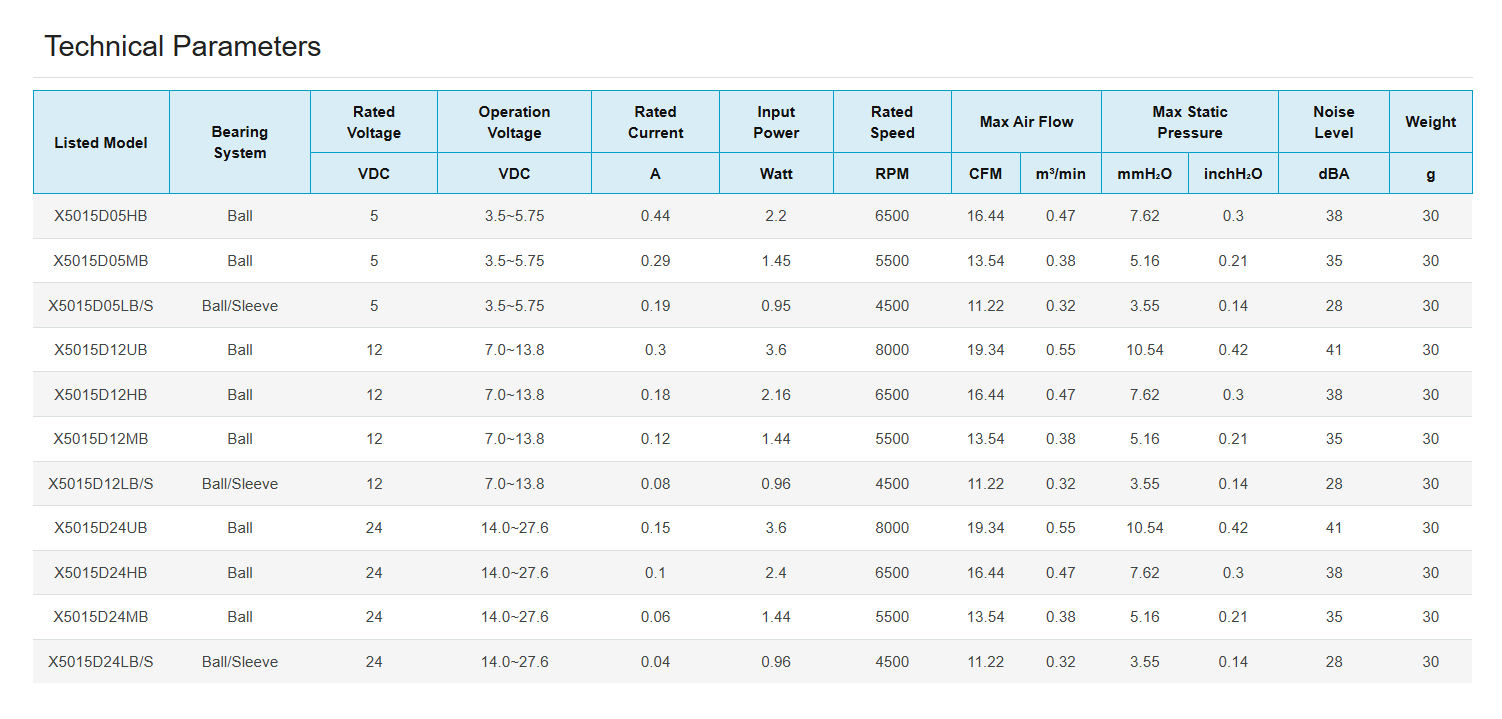Select model X5015D05LB/S in table
The height and width of the screenshot is (719, 1502).
click(x=101, y=306)
